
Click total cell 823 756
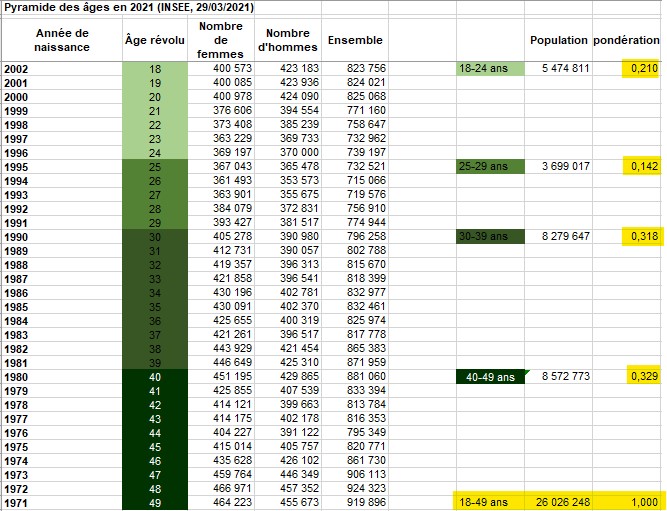pos(355,69)
